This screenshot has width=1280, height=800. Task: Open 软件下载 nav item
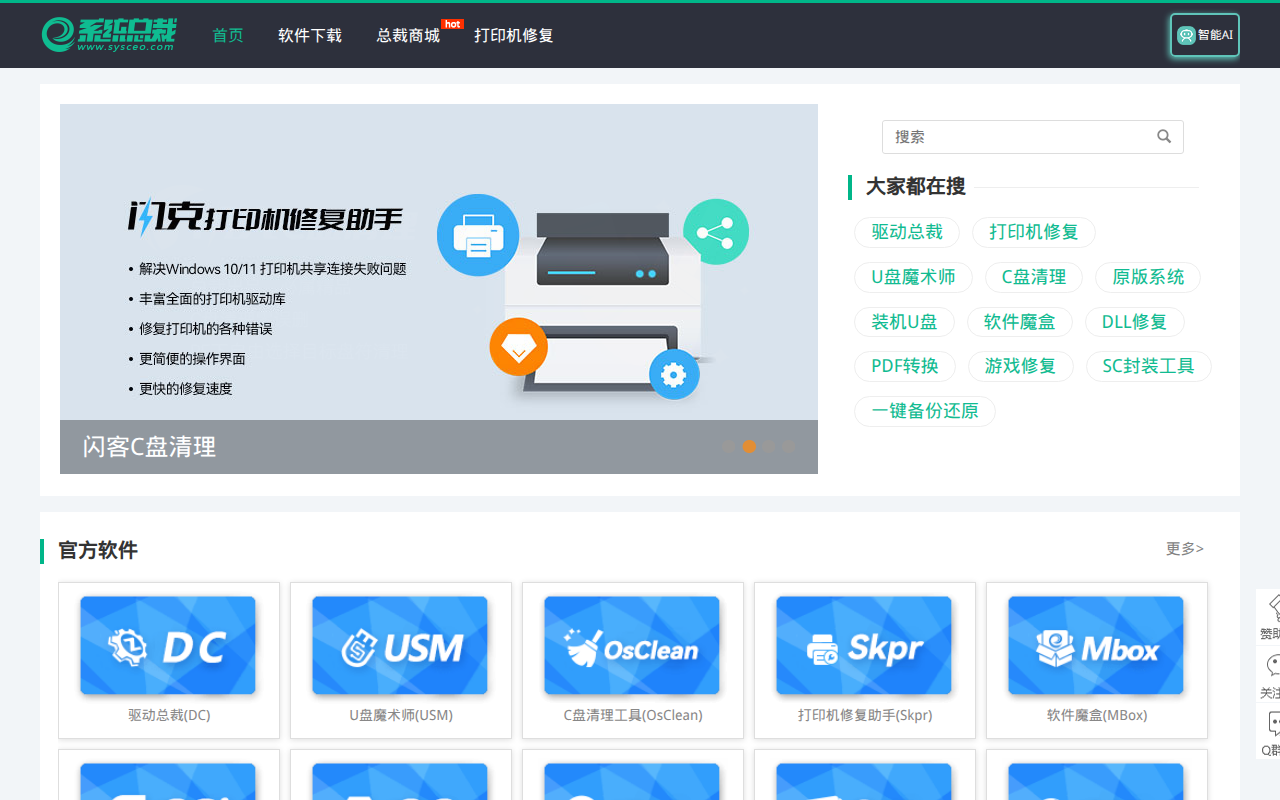click(x=310, y=36)
